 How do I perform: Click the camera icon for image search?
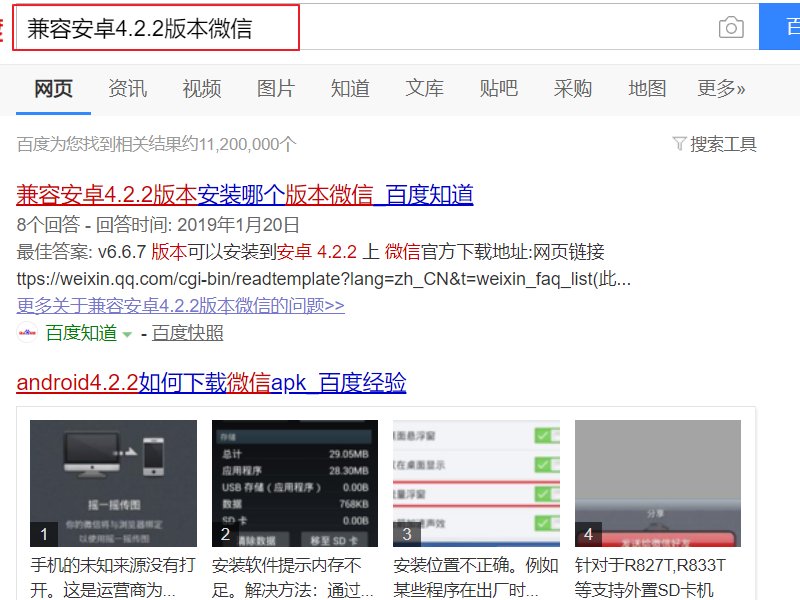click(733, 28)
